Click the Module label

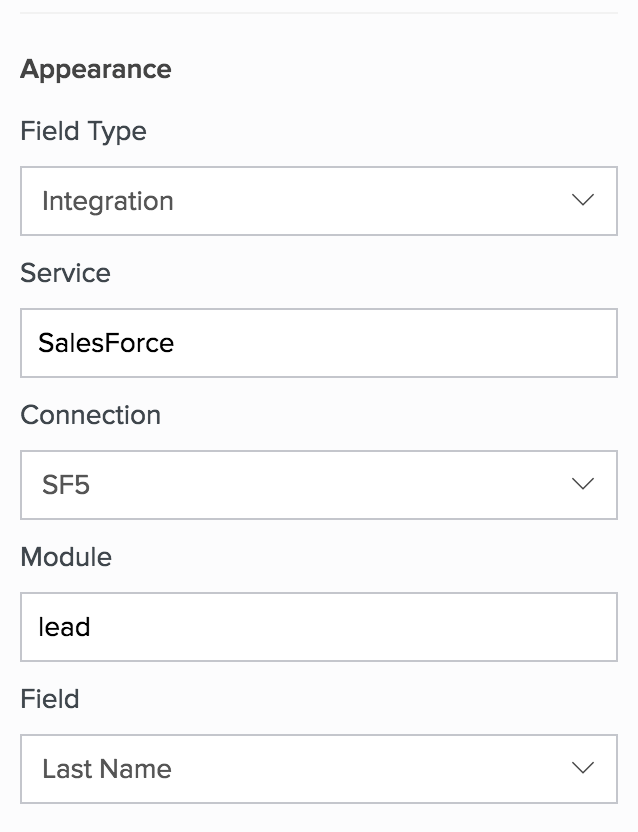tap(66, 557)
